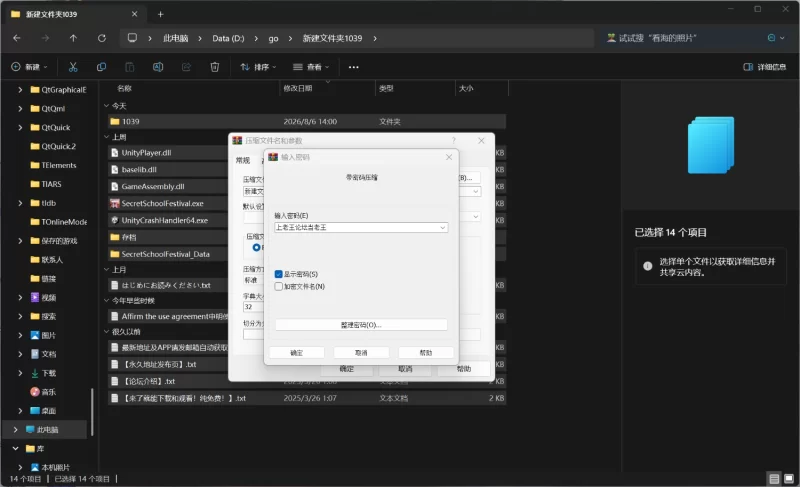Click the Delete trash icon in toolbar

point(215,67)
